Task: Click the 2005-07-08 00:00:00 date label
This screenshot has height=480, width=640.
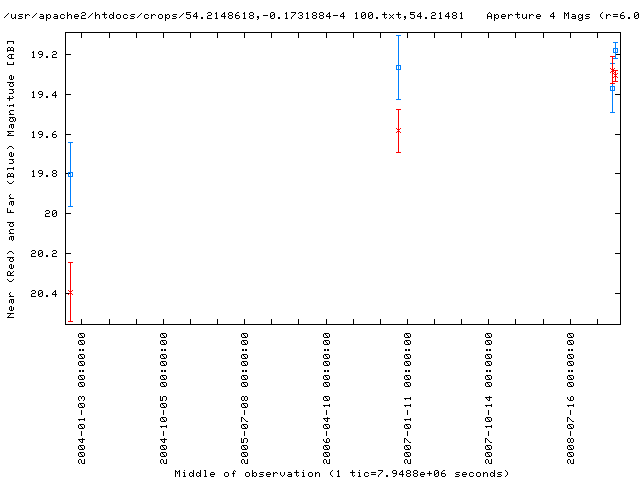Action: tap(244, 398)
